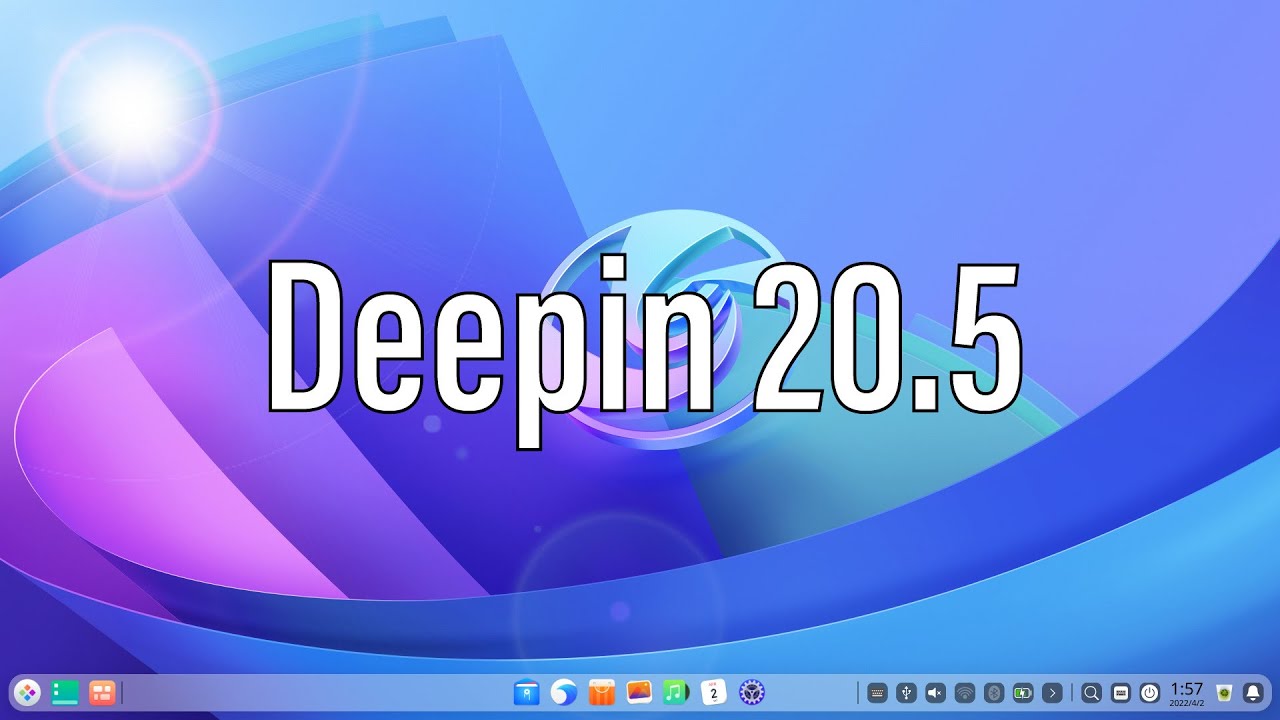Viewport: 1280px width, 720px height.
Task: Open the App Store
Action: (x=601, y=692)
